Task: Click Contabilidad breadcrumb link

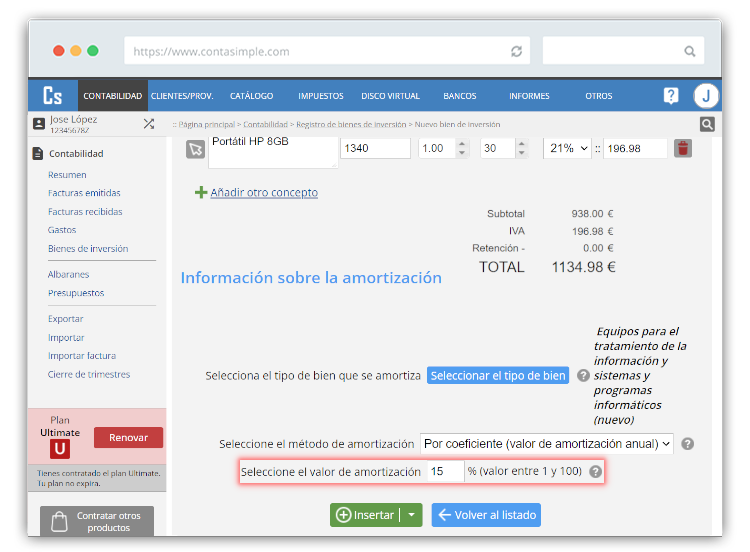Action: [x=265, y=124]
